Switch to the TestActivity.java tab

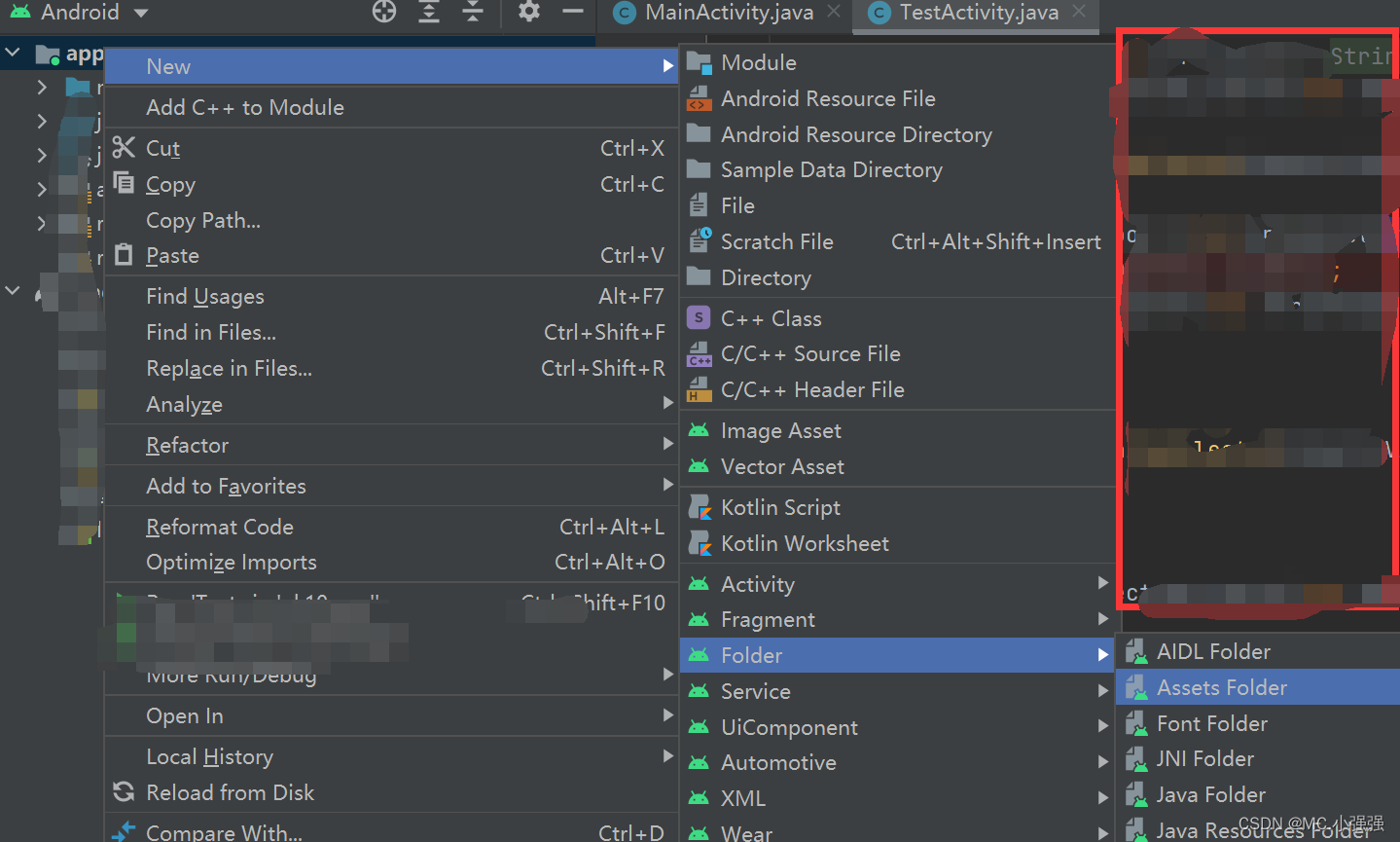pyautogui.click(x=978, y=13)
